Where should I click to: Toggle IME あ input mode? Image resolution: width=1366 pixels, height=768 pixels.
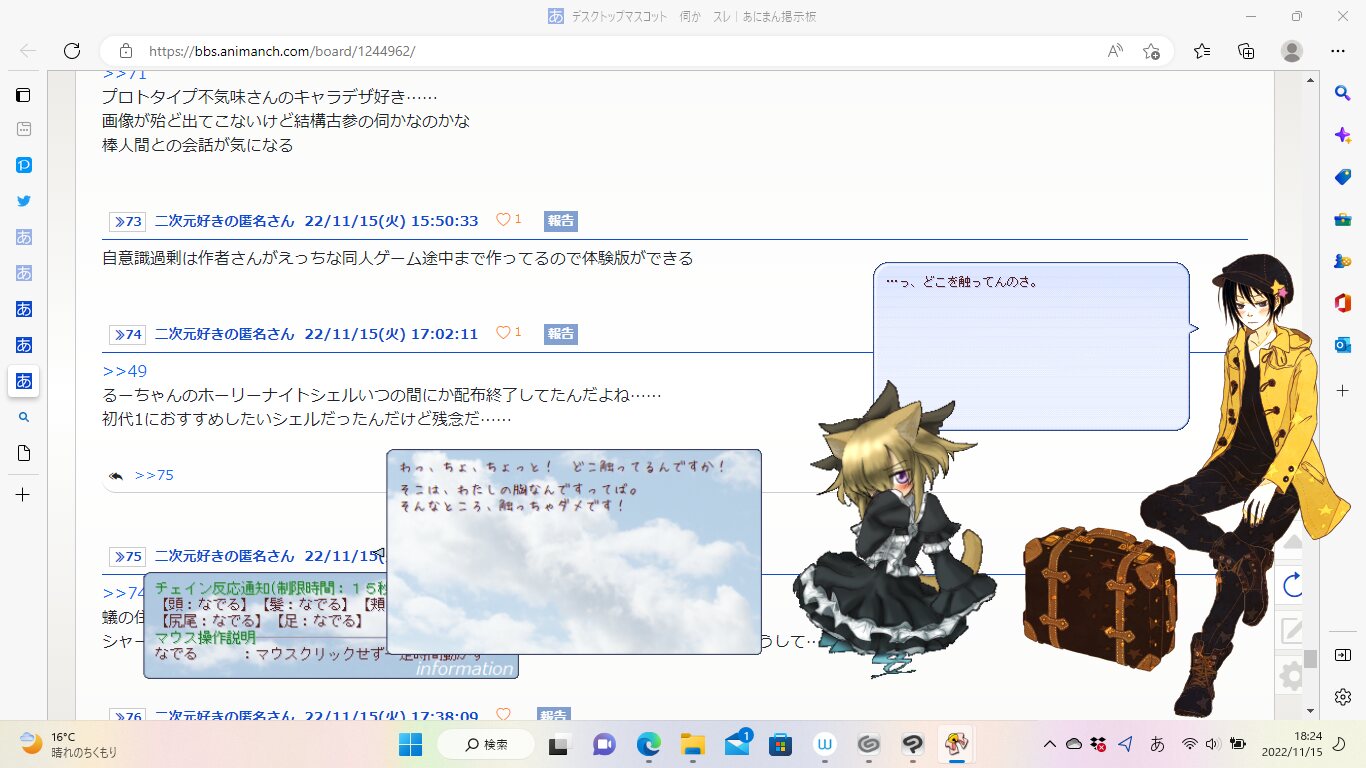[x=1158, y=744]
